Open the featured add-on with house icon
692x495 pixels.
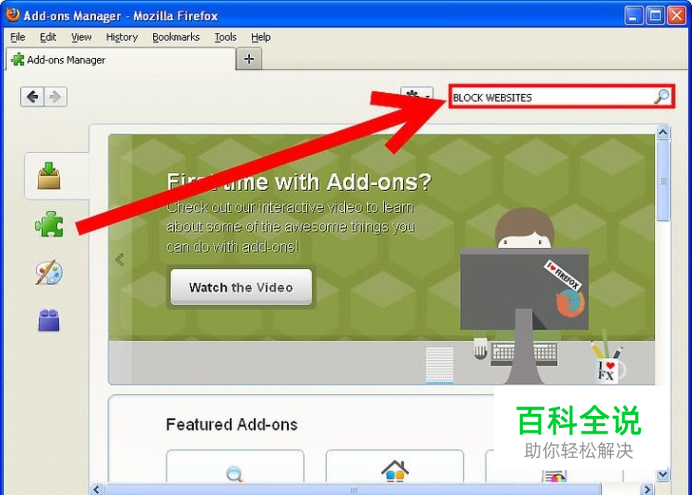coord(395,466)
